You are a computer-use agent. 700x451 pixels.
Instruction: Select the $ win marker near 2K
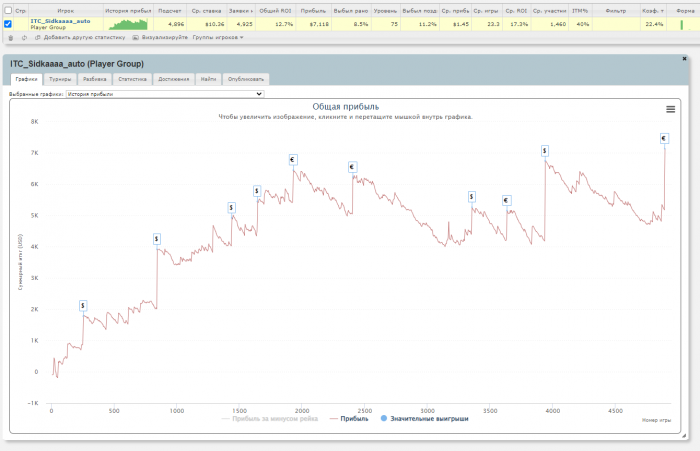pyautogui.click(x=83, y=306)
